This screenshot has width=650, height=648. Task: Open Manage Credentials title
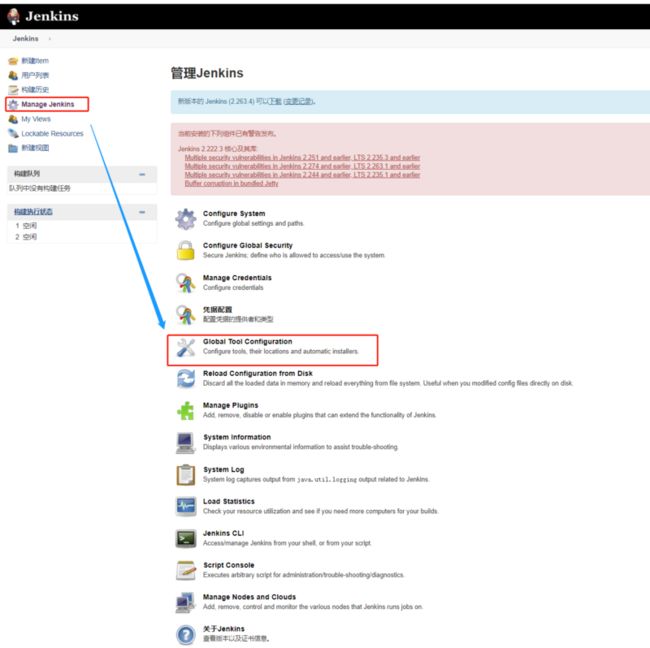click(237, 278)
